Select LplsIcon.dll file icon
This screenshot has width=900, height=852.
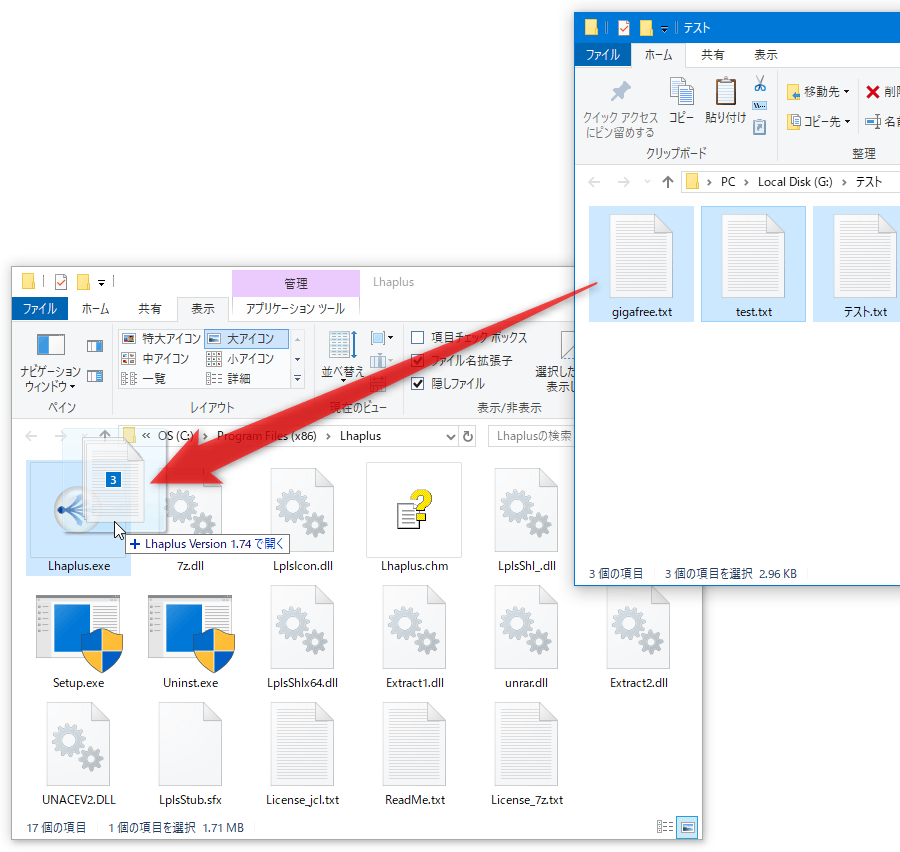[302, 510]
